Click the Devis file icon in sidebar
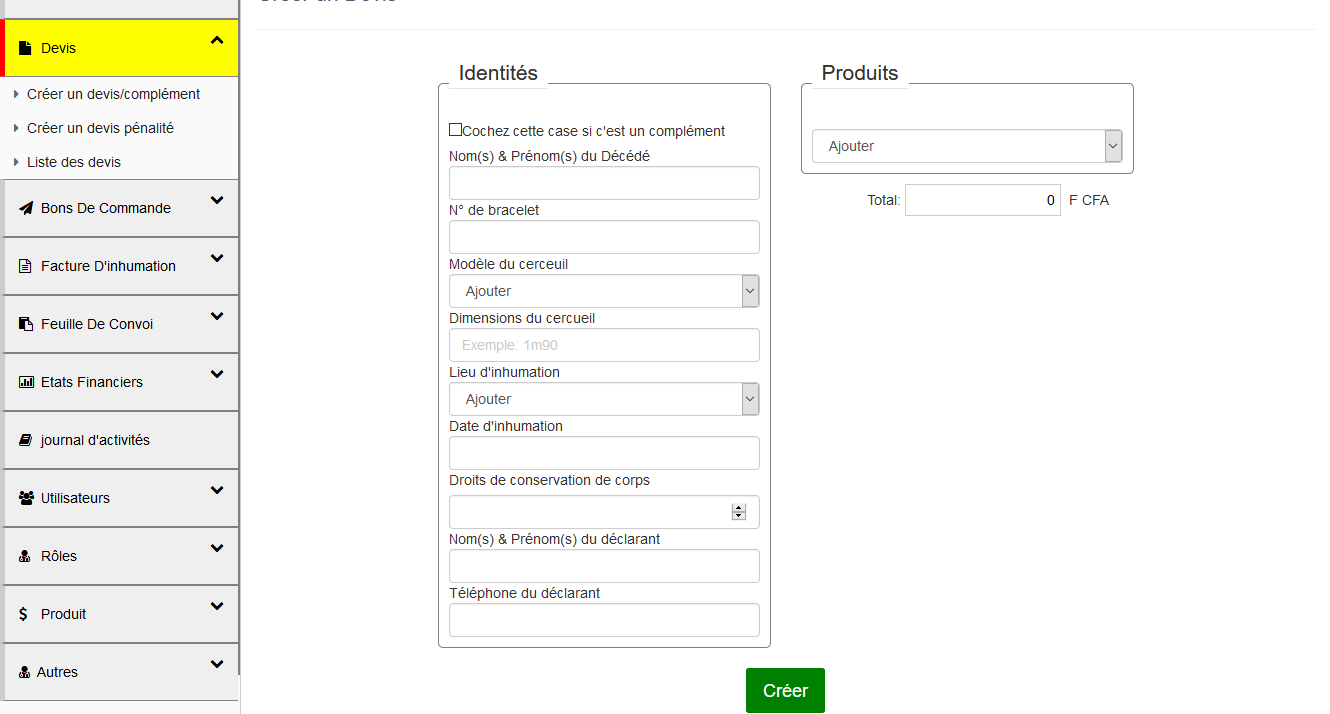 (25, 48)
